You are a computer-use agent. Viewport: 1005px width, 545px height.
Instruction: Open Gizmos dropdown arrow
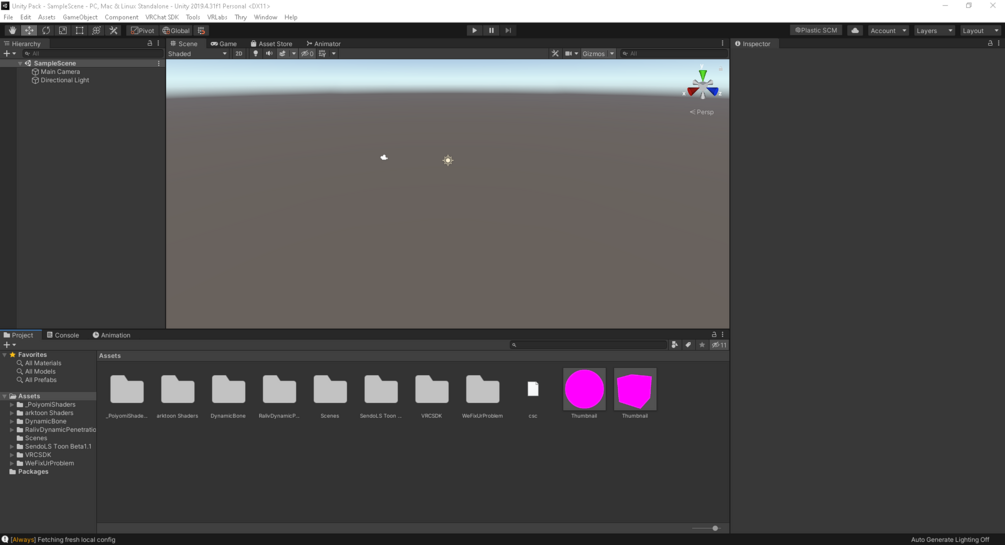[x=612, y=53]
